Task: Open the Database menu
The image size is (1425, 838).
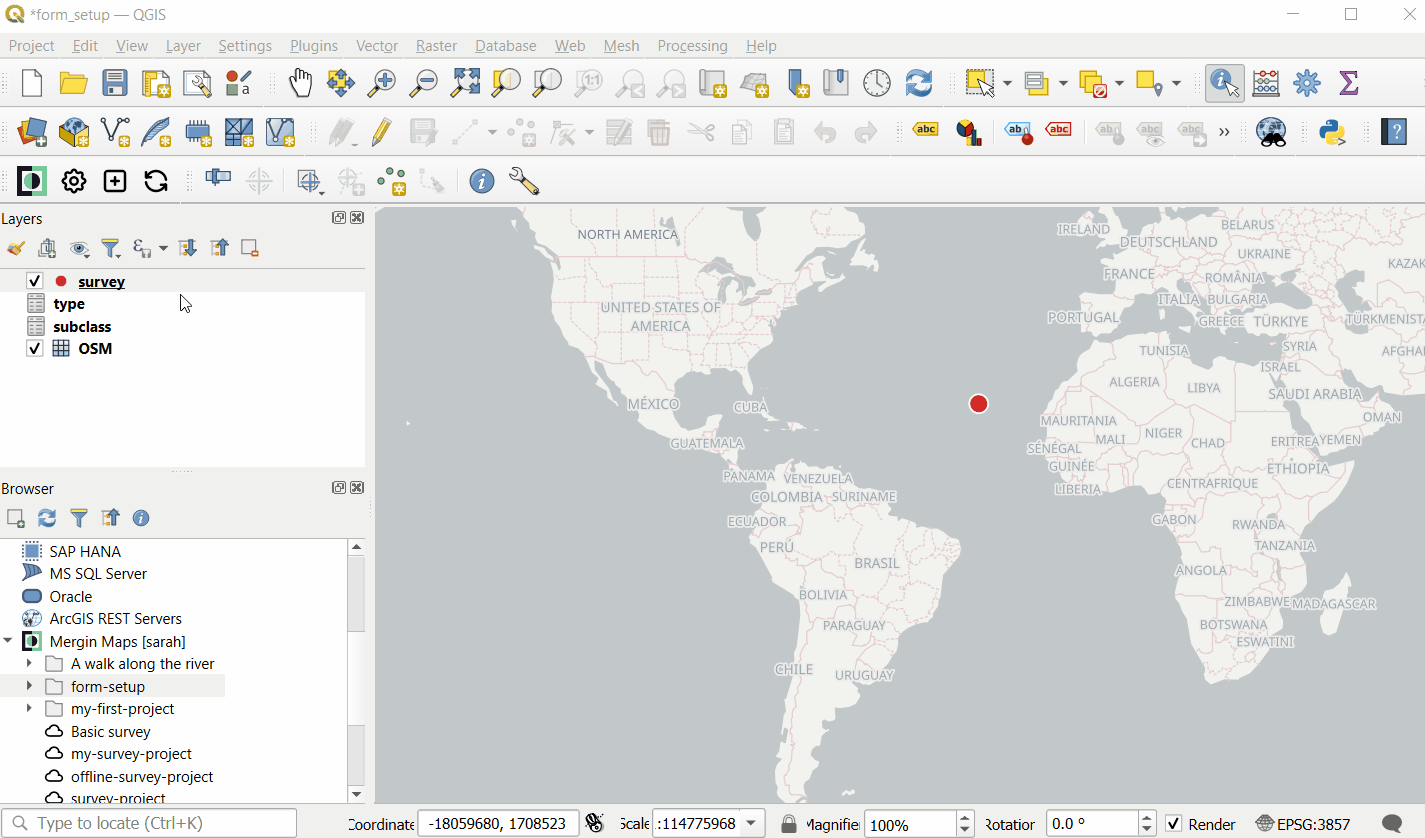Action: click(x=505, y=46)
